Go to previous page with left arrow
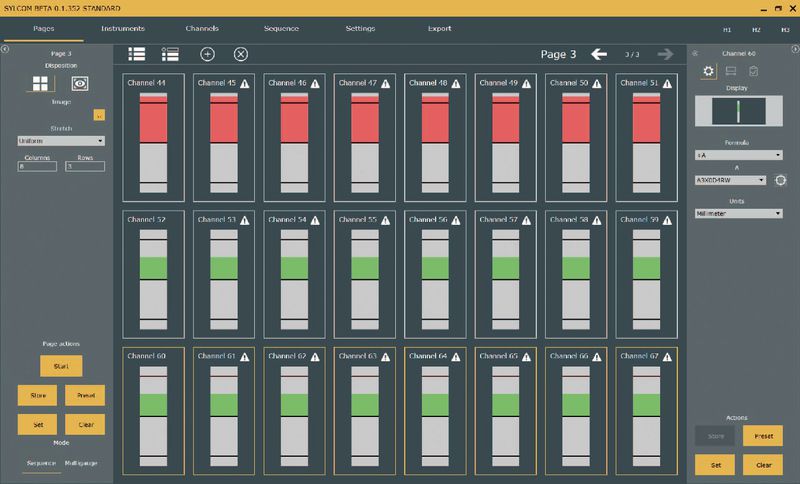This screenshot has height=484, width=800. tap(599, 54)
